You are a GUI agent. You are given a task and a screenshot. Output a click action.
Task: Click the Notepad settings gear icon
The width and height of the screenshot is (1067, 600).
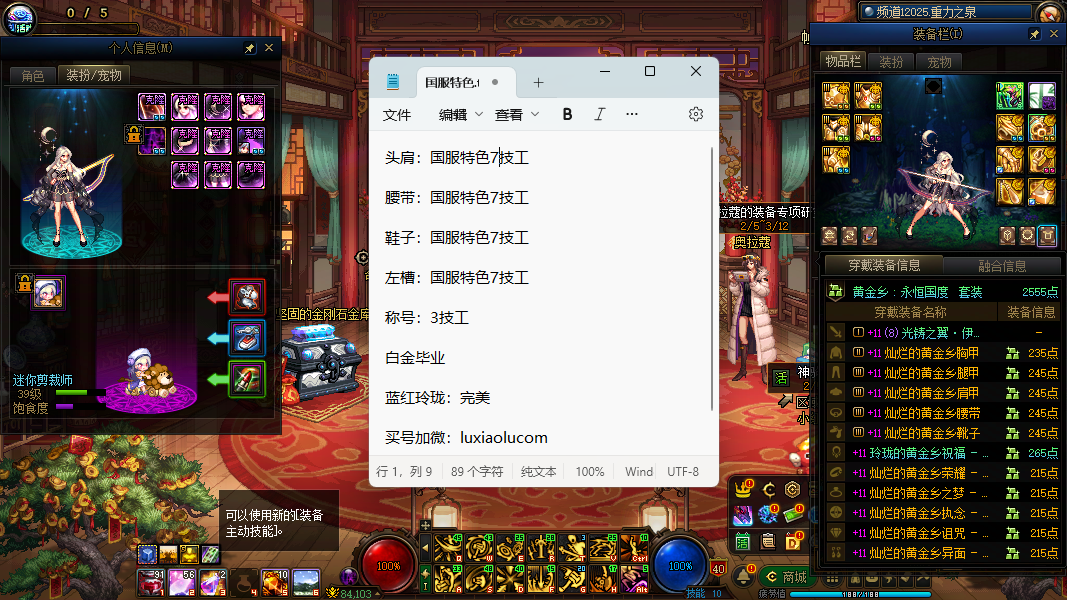coord(696,114)
